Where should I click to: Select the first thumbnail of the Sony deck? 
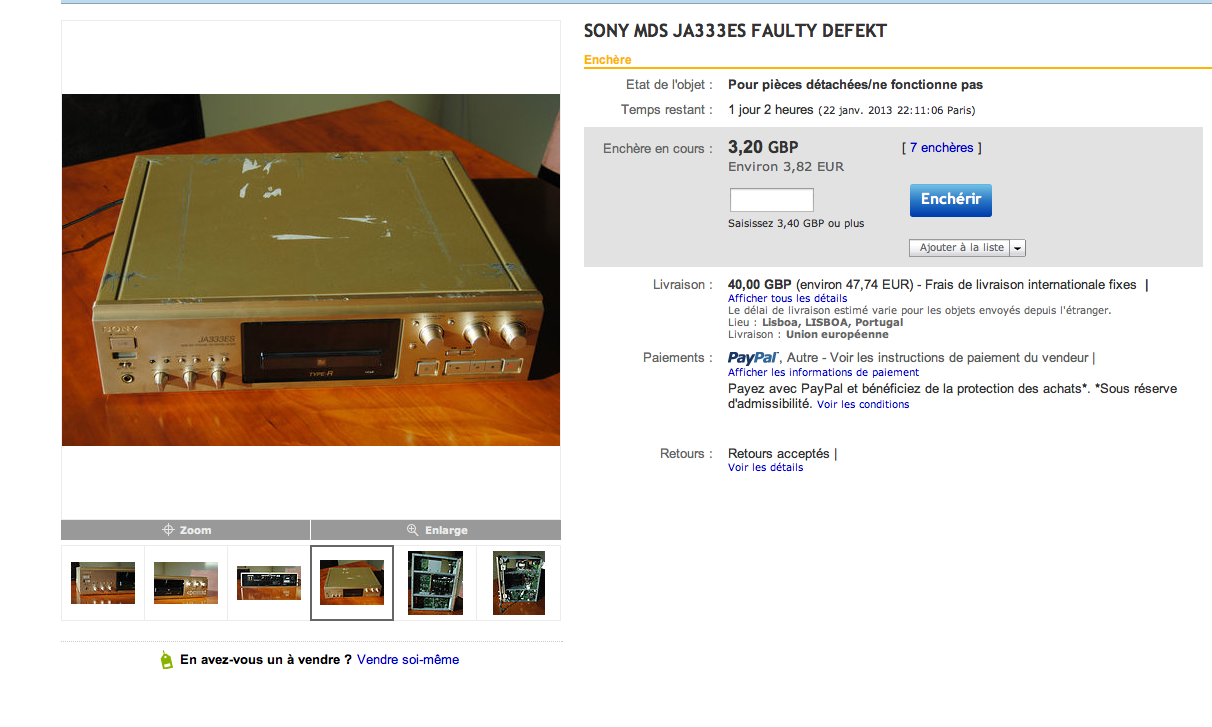103,583
